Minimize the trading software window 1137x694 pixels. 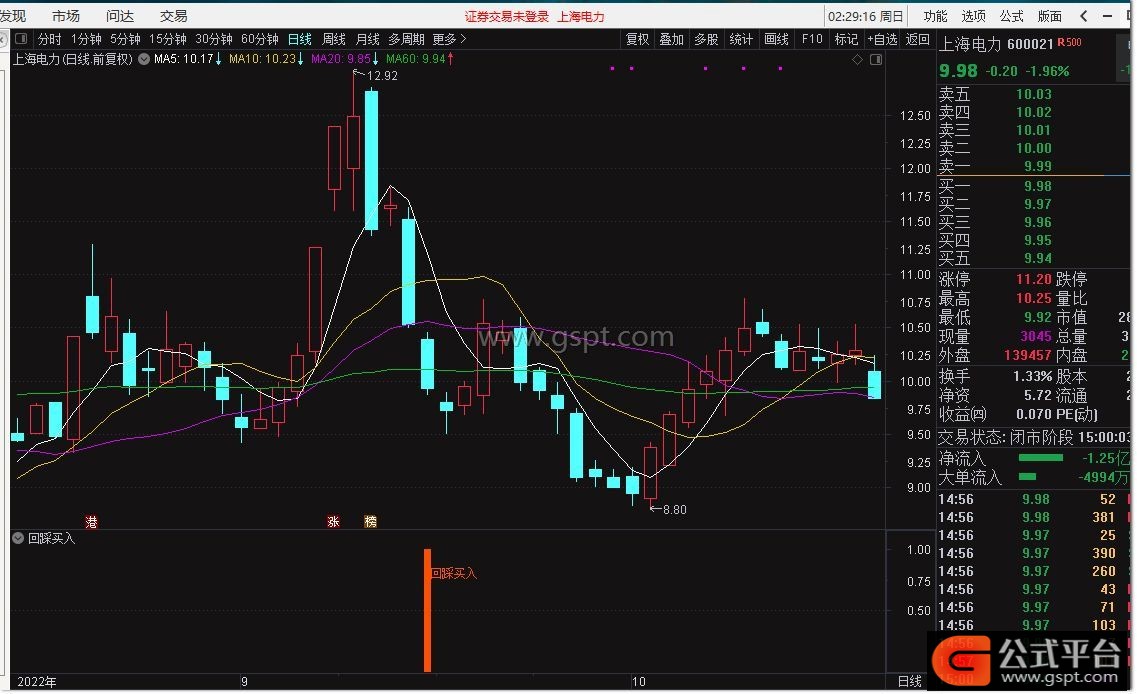tap(1107, 16)
